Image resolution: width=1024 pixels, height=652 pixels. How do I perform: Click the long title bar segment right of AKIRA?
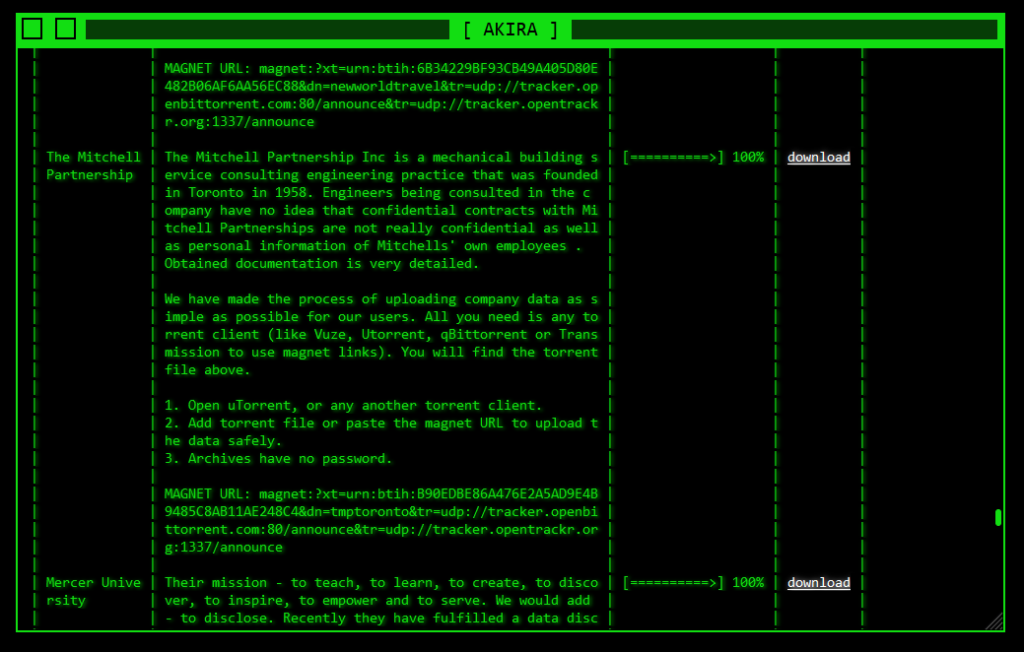click(x=786, y=30)
